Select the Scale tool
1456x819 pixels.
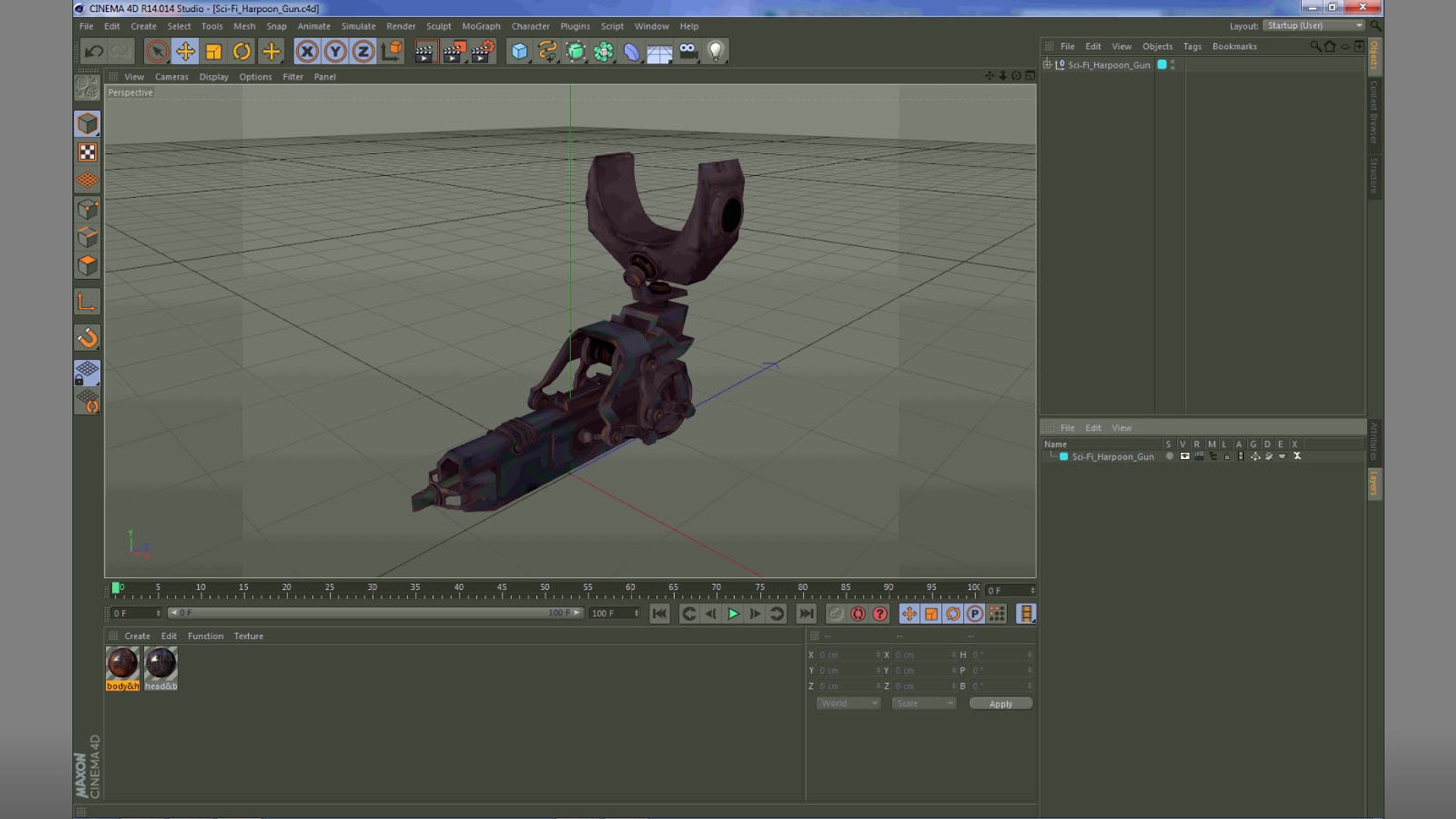(214, 52)
